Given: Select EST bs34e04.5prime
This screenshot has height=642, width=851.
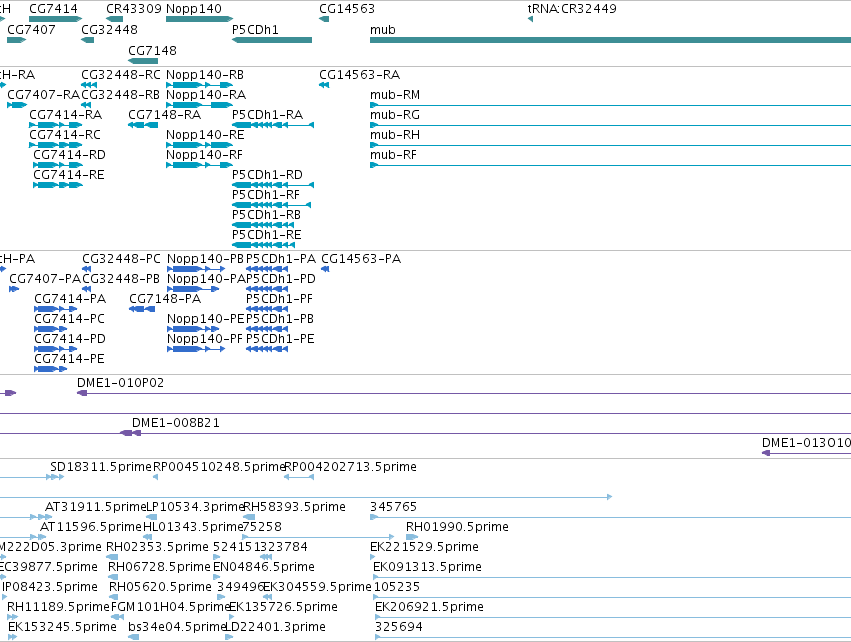Looking at the screenshot, I should coord(134,637).
